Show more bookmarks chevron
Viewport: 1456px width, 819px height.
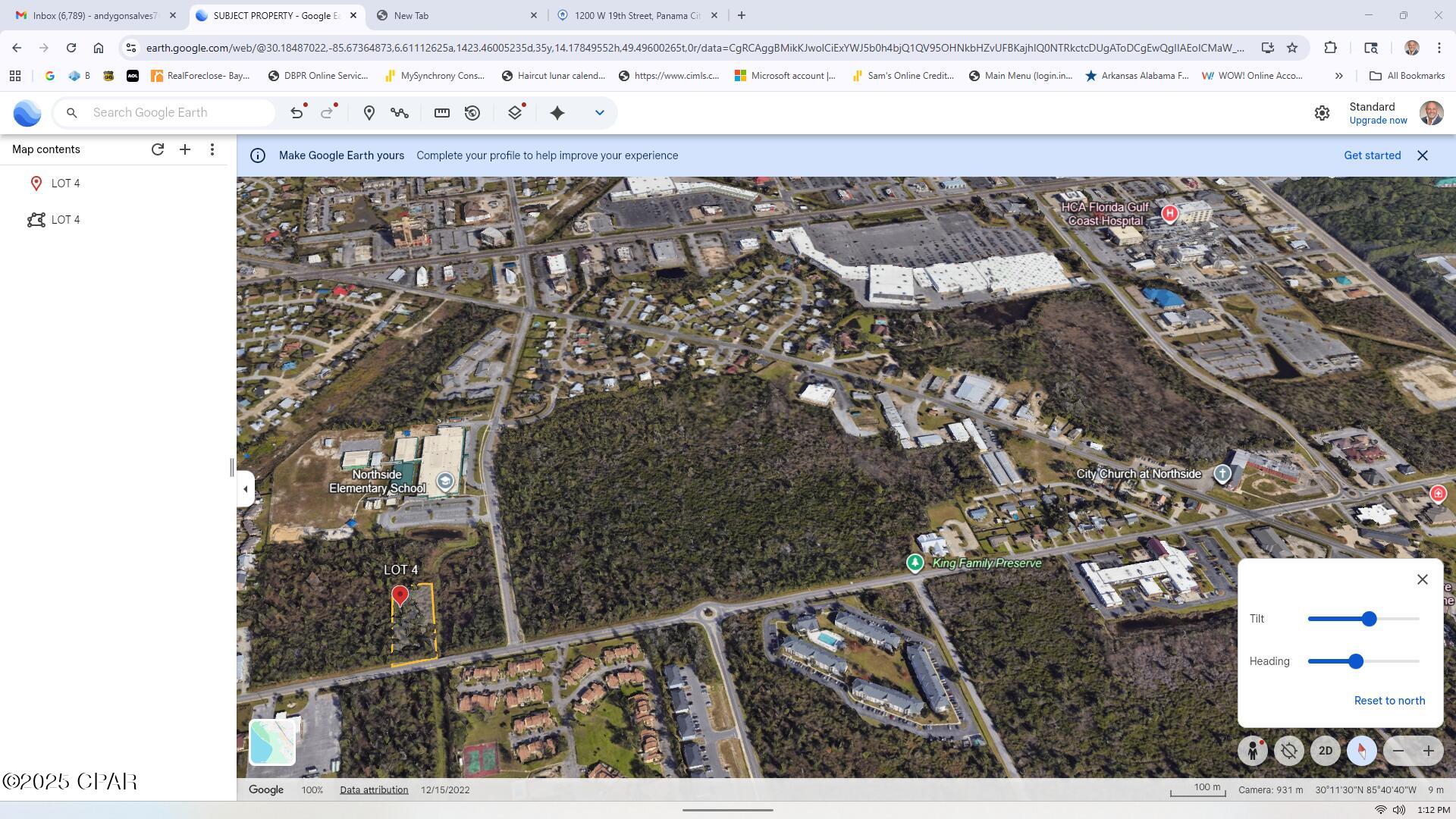point(1338,76)
